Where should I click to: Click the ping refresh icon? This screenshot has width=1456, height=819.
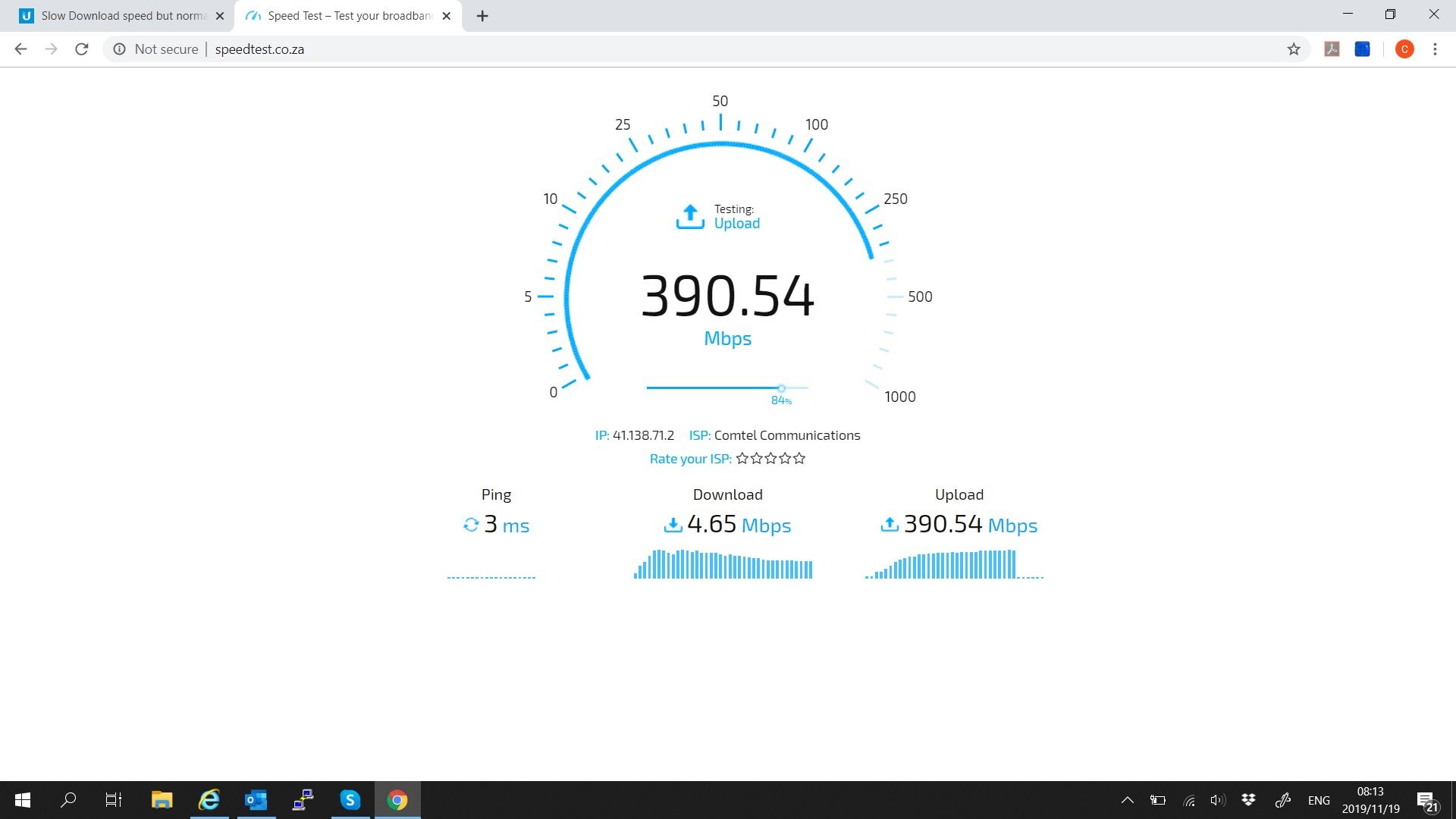point(471,525)
